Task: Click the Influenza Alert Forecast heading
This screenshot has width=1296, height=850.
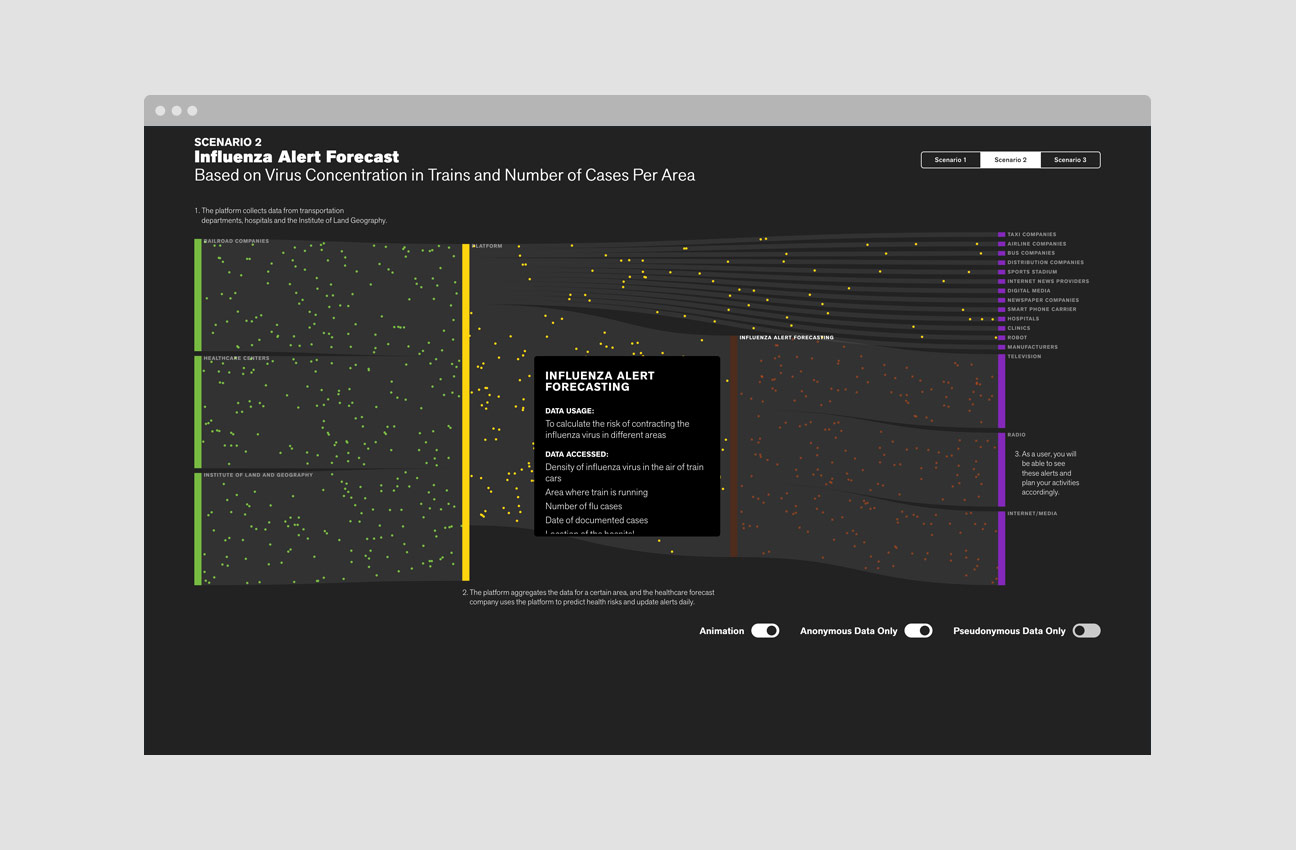Action: pyautogui.click(x=296, y=157)
